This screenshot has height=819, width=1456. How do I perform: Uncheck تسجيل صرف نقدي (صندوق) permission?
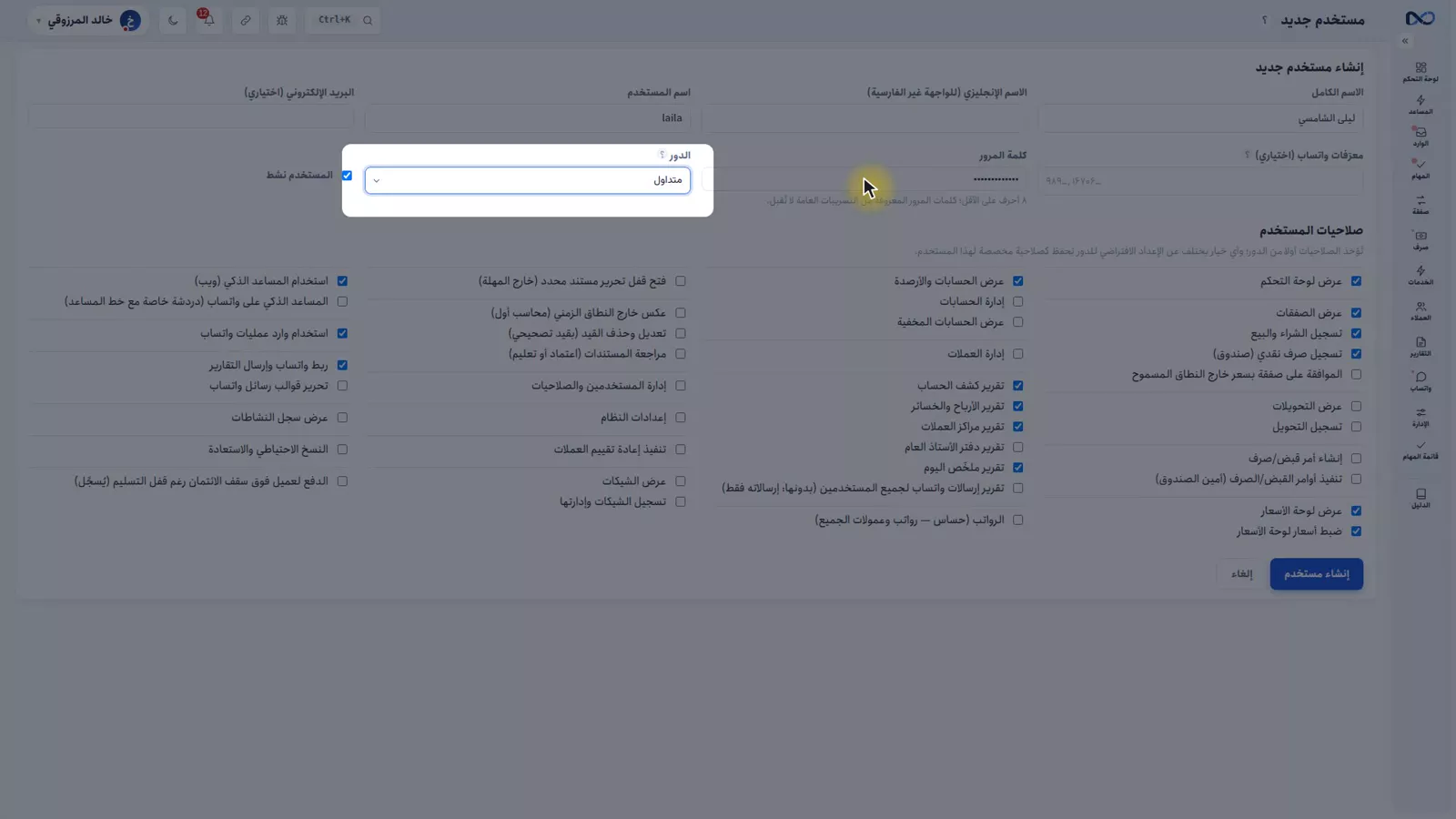1356,354
